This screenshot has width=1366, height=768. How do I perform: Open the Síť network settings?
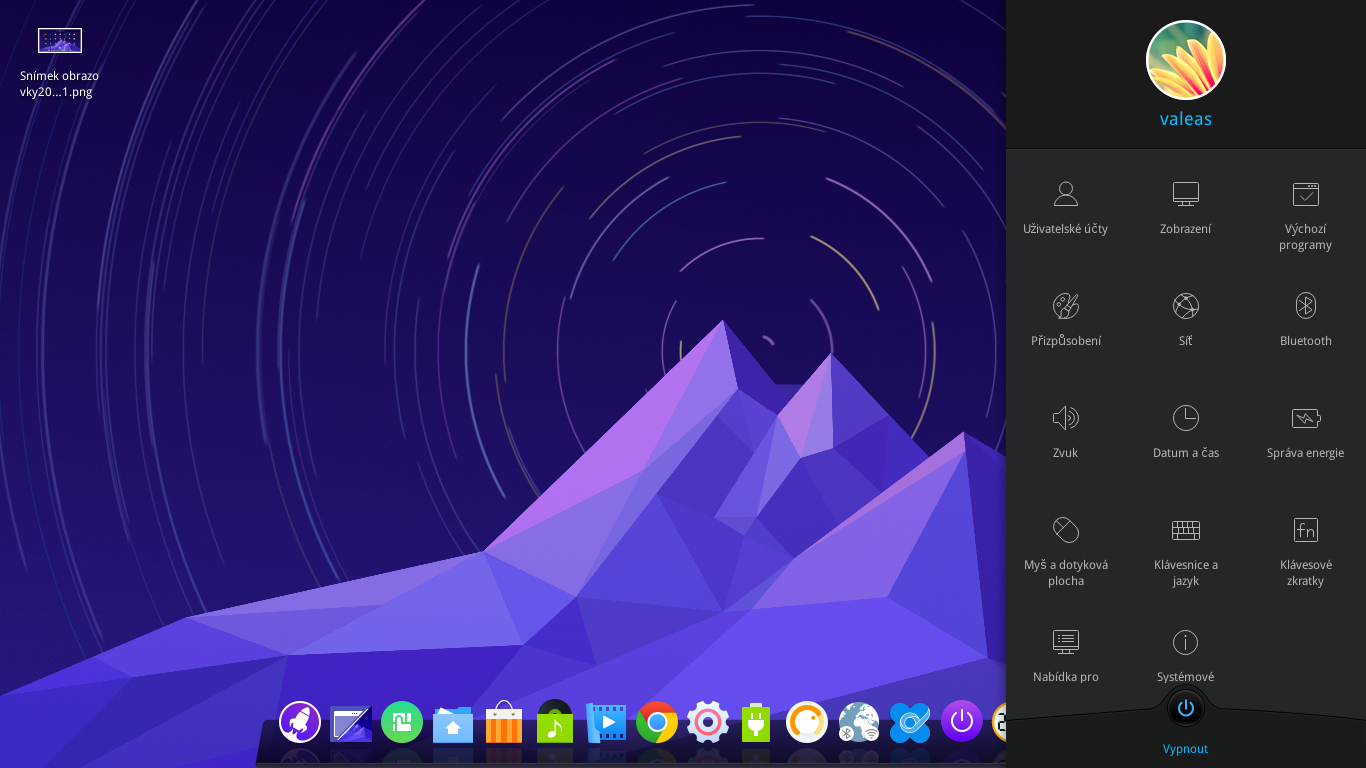[x=1186, y=320]
